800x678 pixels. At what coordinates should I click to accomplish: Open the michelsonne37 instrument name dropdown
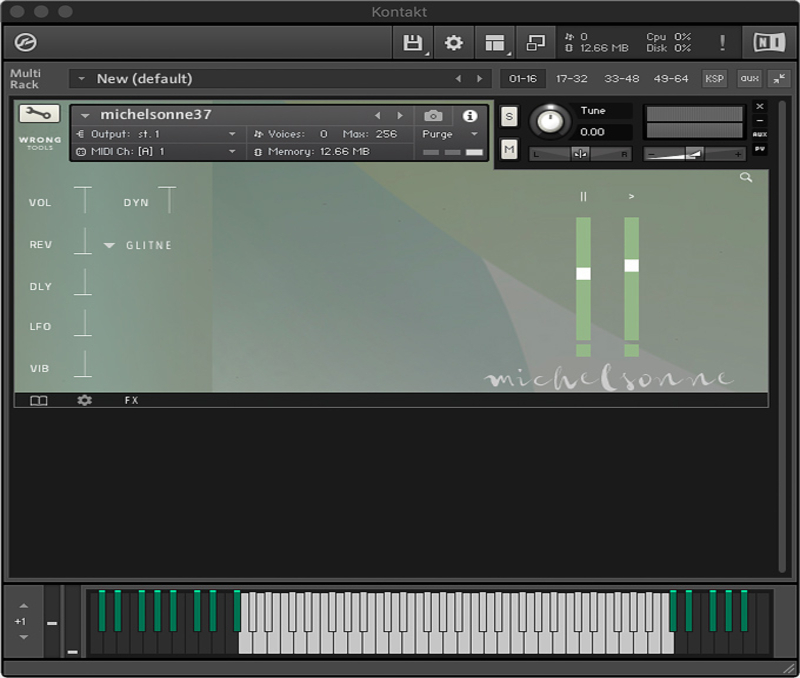85,115
